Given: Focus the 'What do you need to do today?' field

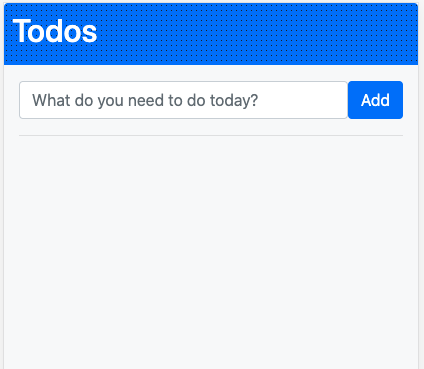Looking at the screenshot, I should click(183, 100).
